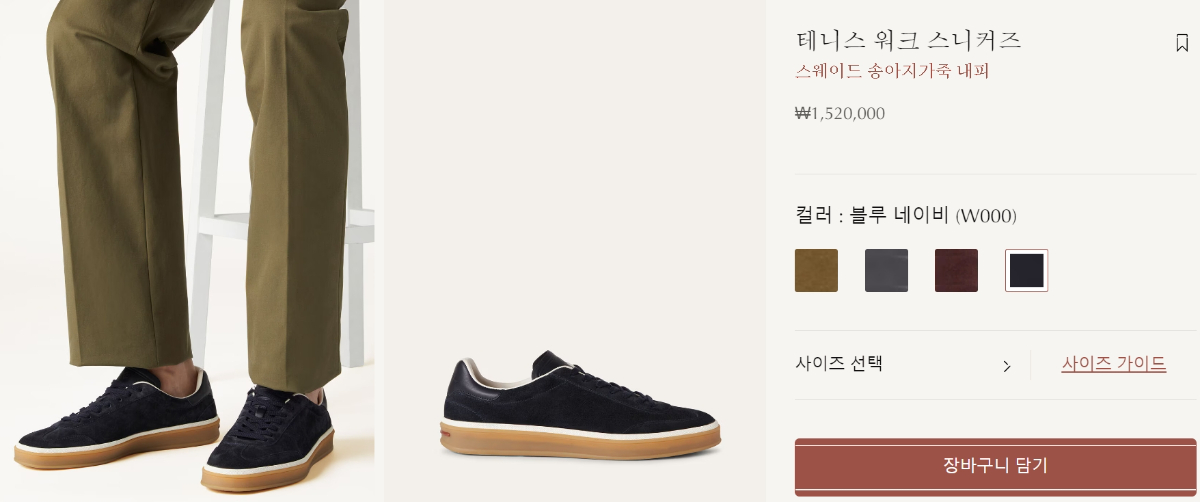Choose the grey color swatch
The width and height of the screenshot is (1200, 502).
point(886,270)
